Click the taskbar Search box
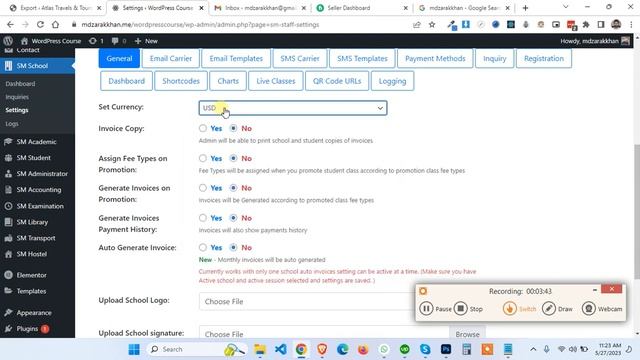This screenshot has width=640, height=360. tap(197, 349)
